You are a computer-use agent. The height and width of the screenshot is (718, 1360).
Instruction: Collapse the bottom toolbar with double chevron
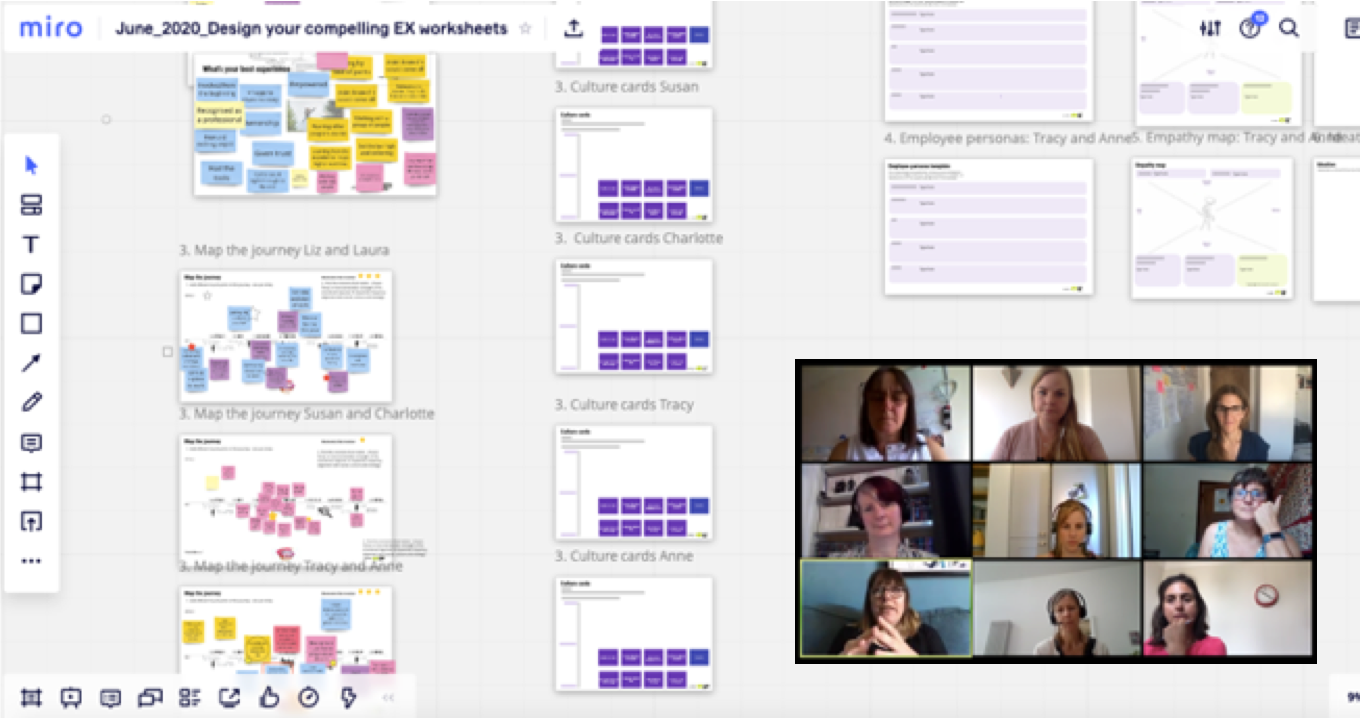coord(388,698)
